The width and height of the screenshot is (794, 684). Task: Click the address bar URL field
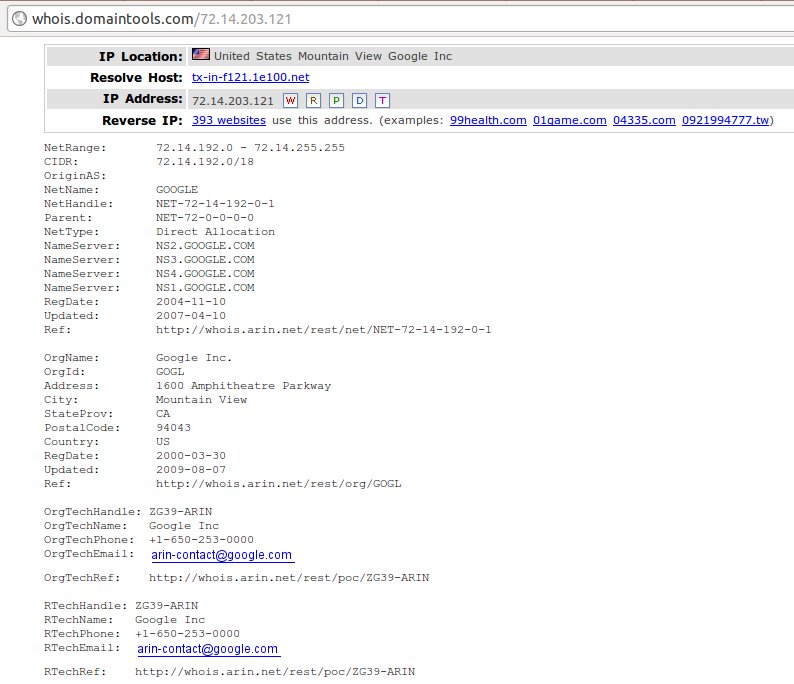400,19
